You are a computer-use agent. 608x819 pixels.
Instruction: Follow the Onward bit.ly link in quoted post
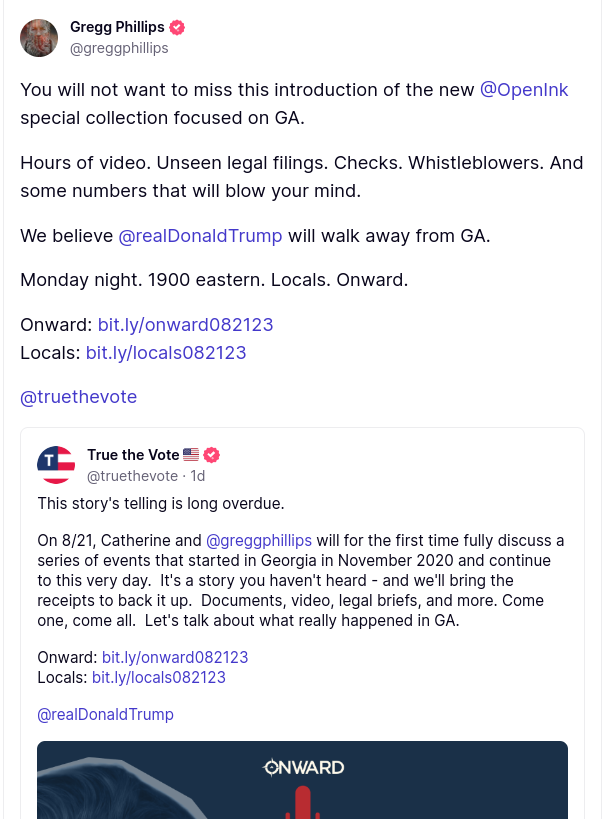pos(175,657)
